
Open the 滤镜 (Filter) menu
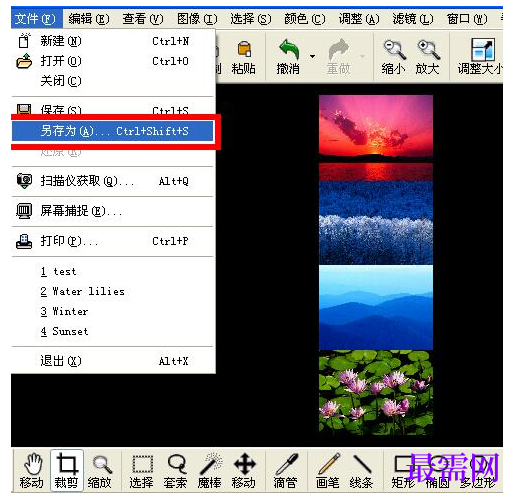tap(413, 19)
